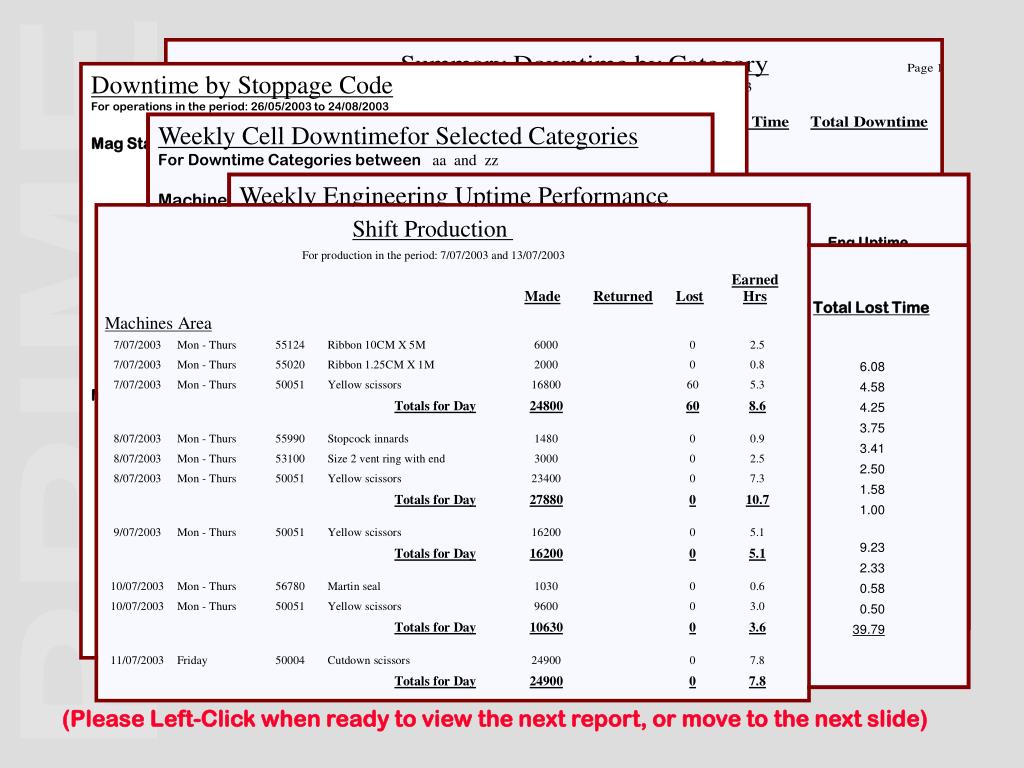Click product code 56780
The image size is (1024, 768).
pos(290,586)
